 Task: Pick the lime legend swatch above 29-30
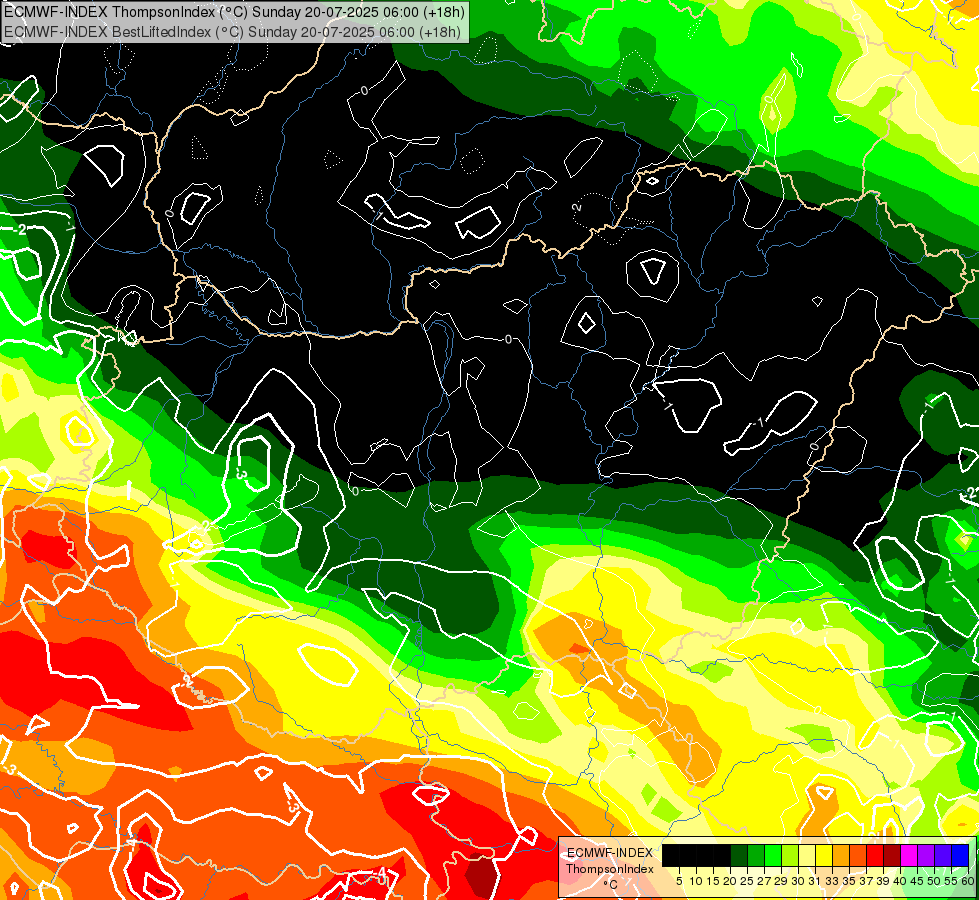pos(790,856)
